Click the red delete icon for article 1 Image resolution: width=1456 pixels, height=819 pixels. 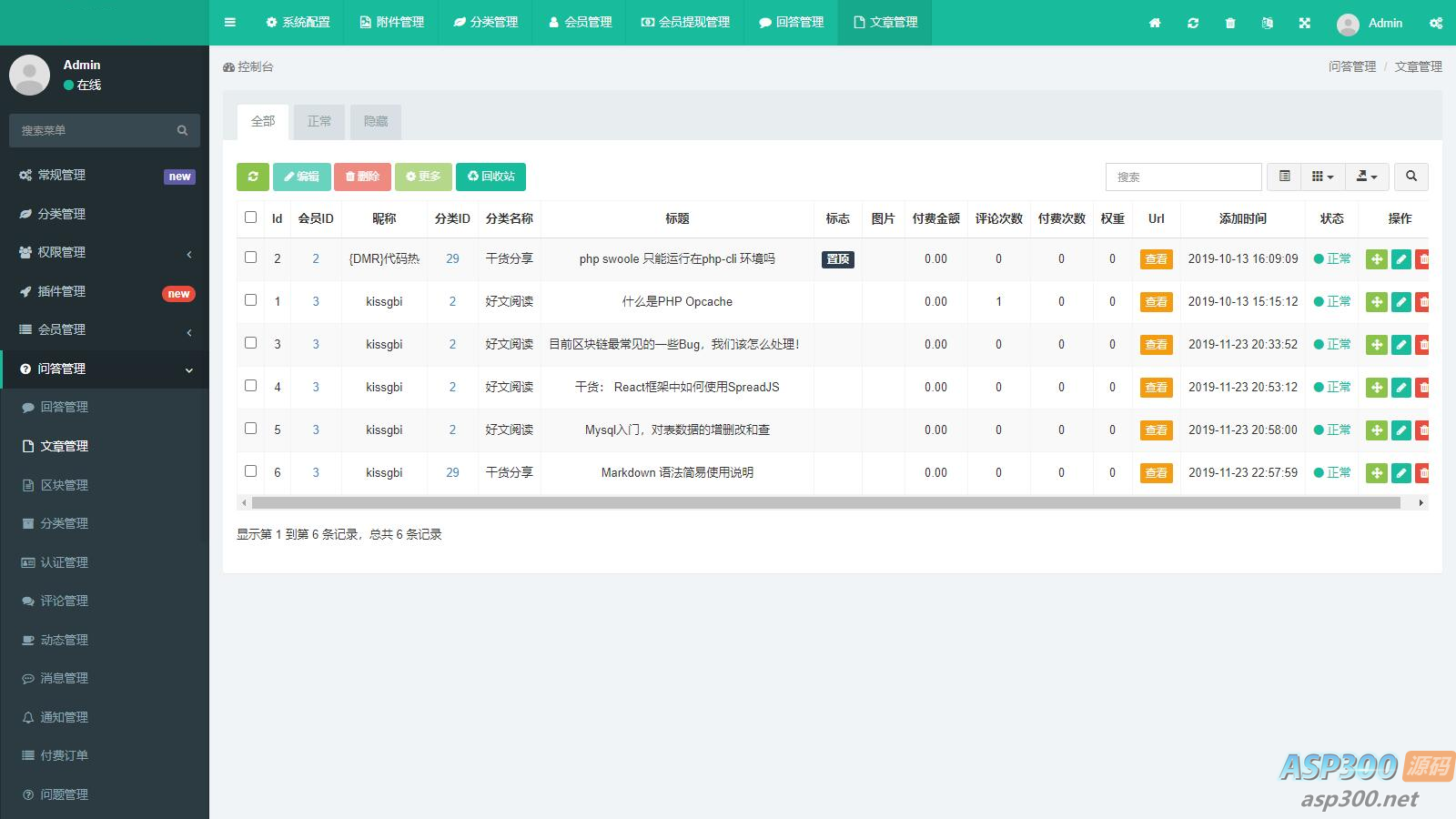click(x=1422, y=302)
